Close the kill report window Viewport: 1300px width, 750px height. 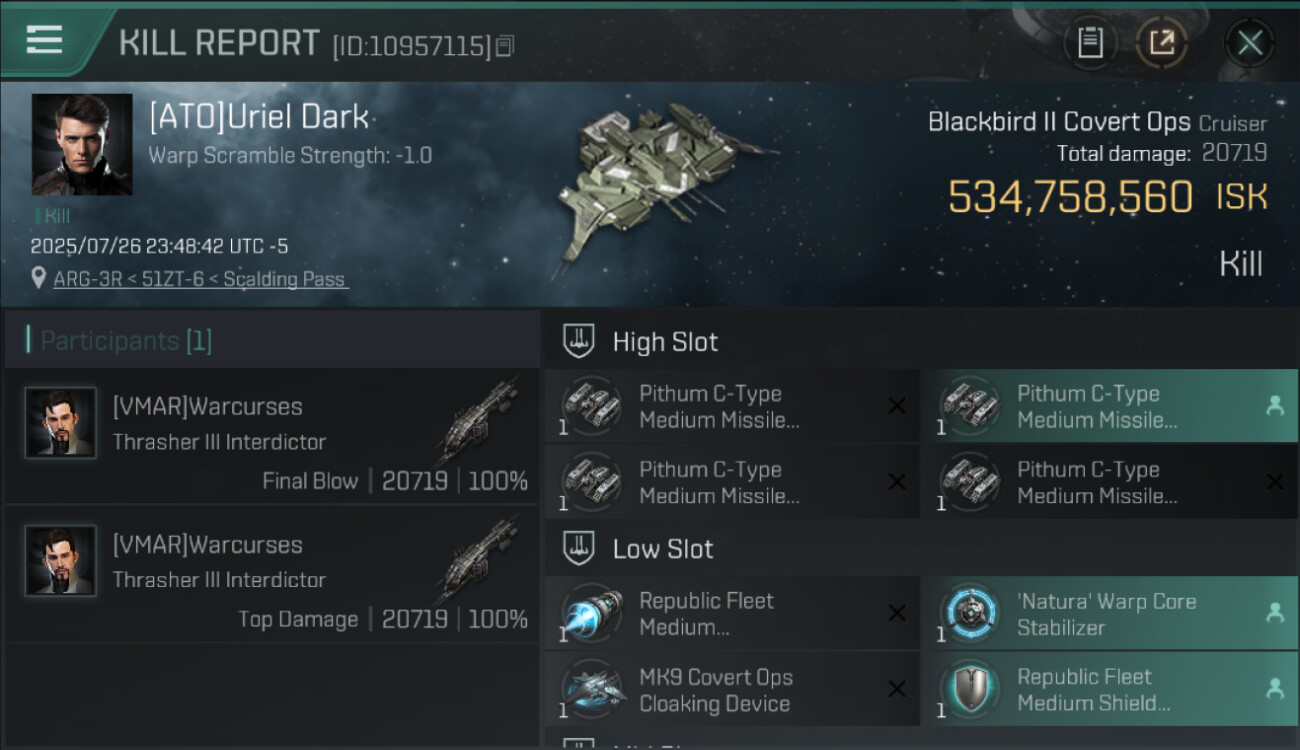pyautogui.click(x=1249, y=43)
